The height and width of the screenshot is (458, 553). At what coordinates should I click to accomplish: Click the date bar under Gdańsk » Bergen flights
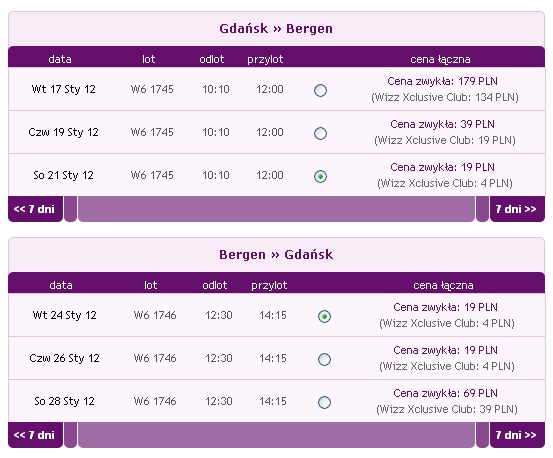pyautogui.click(x=276, y=209)
